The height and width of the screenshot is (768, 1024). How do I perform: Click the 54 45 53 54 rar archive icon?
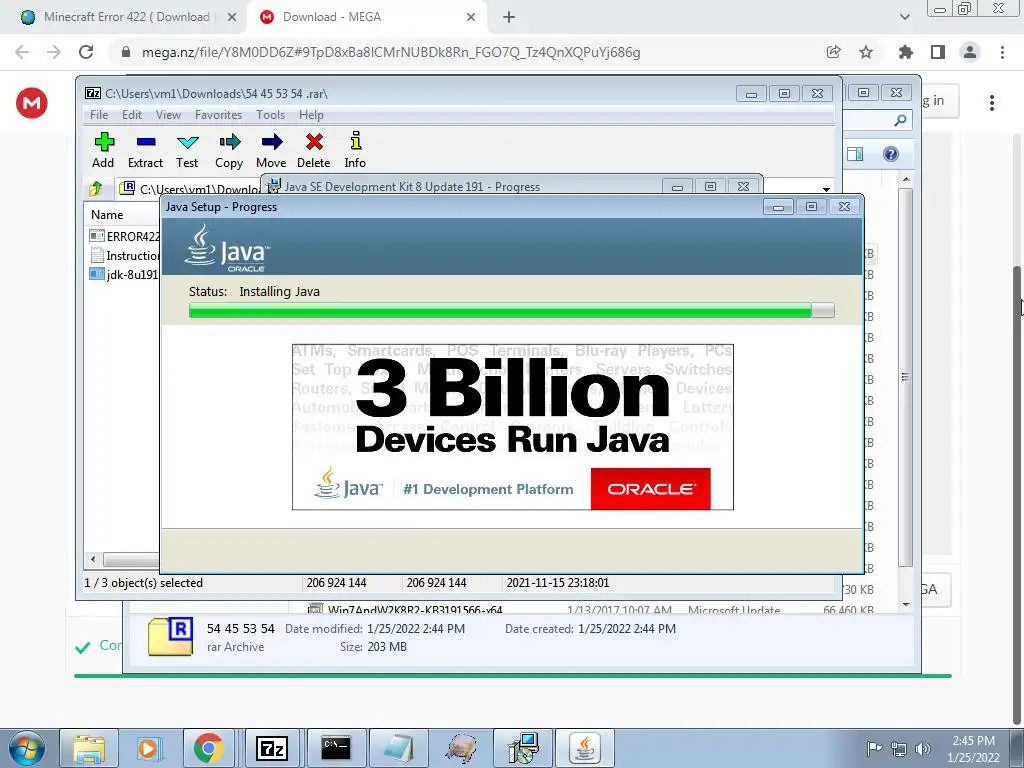[170, 636]
